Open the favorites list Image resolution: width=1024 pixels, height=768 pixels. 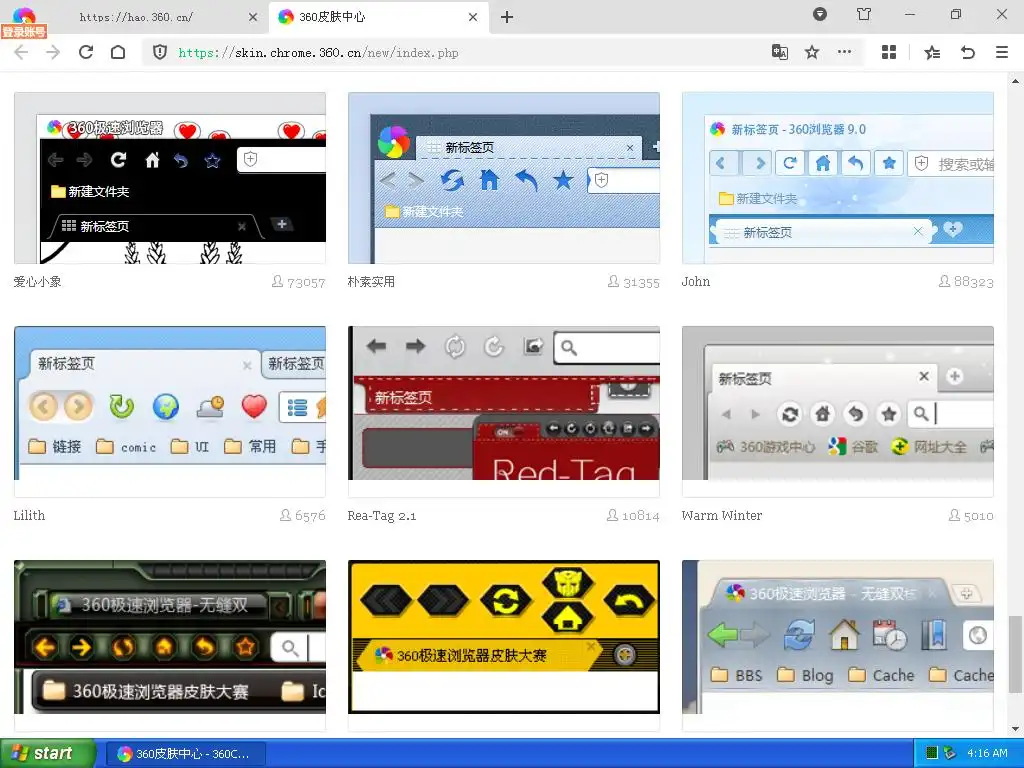(933, 52)
